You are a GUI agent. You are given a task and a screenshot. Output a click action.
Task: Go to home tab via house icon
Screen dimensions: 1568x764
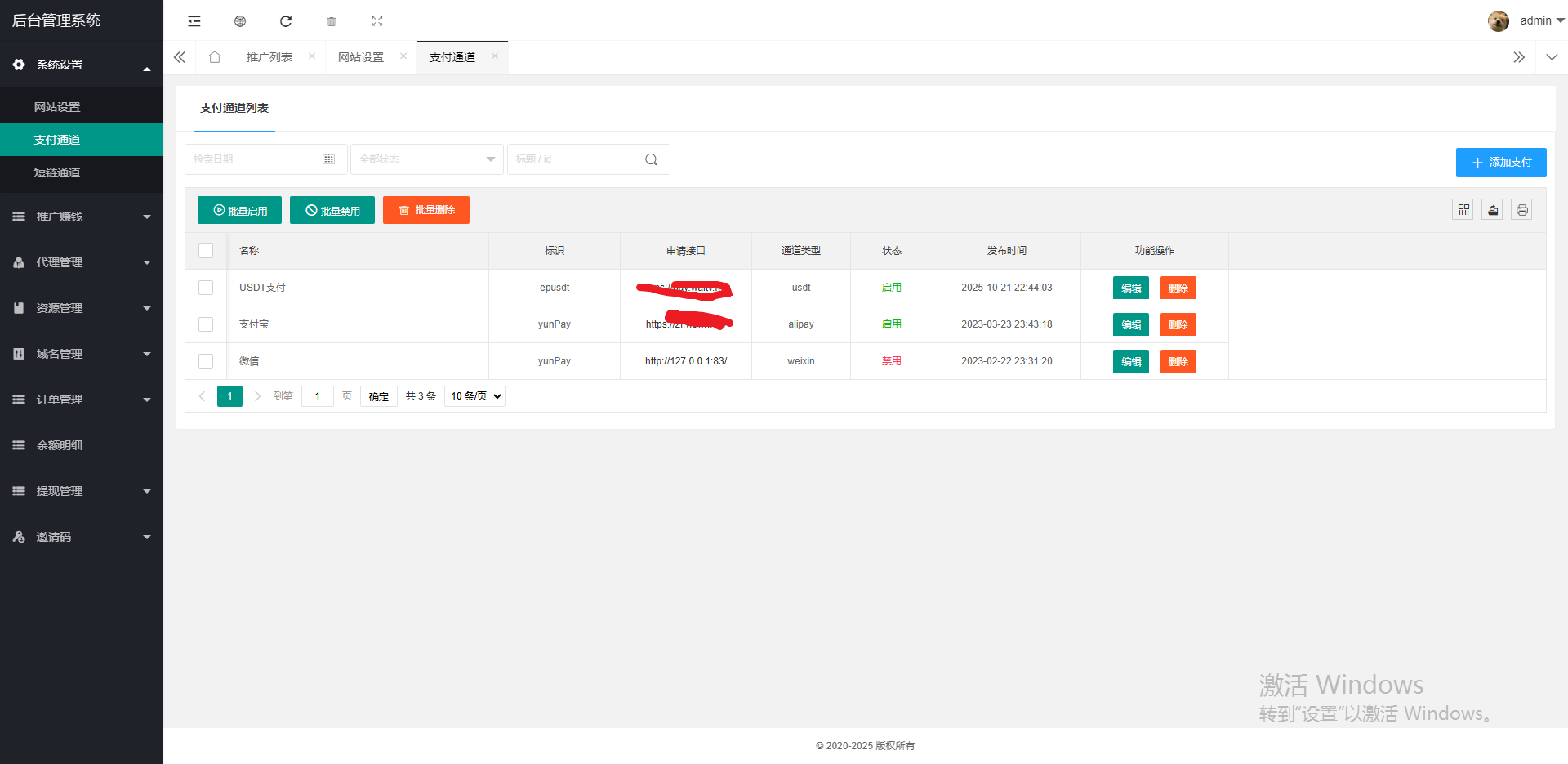coord(215,57)
